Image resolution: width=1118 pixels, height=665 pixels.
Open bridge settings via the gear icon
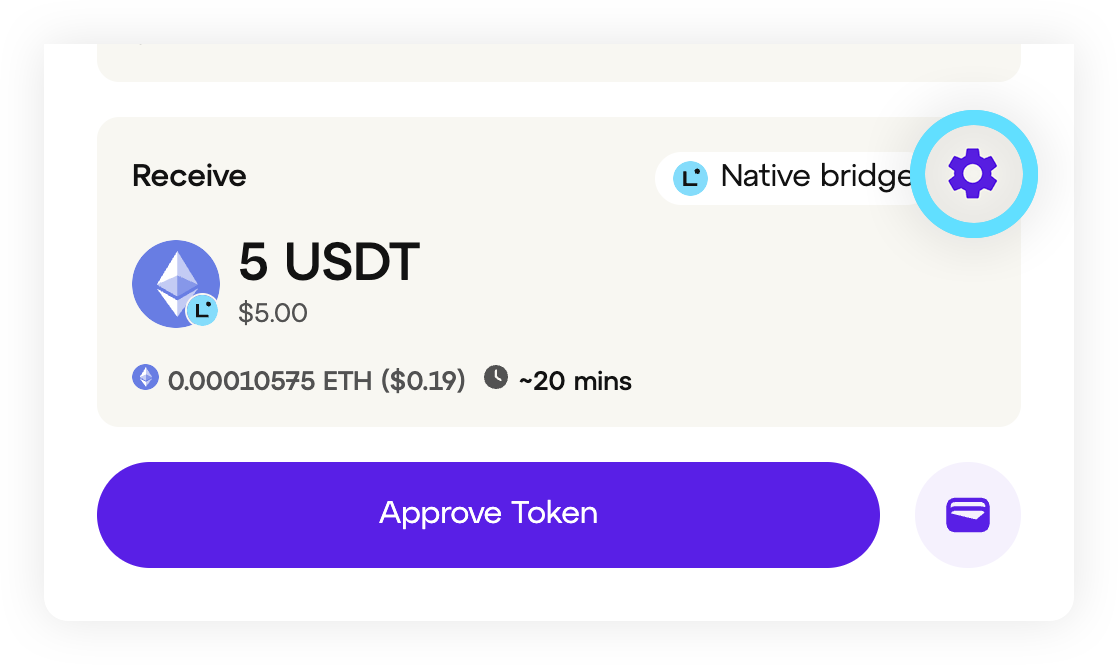tap(973, 175)
